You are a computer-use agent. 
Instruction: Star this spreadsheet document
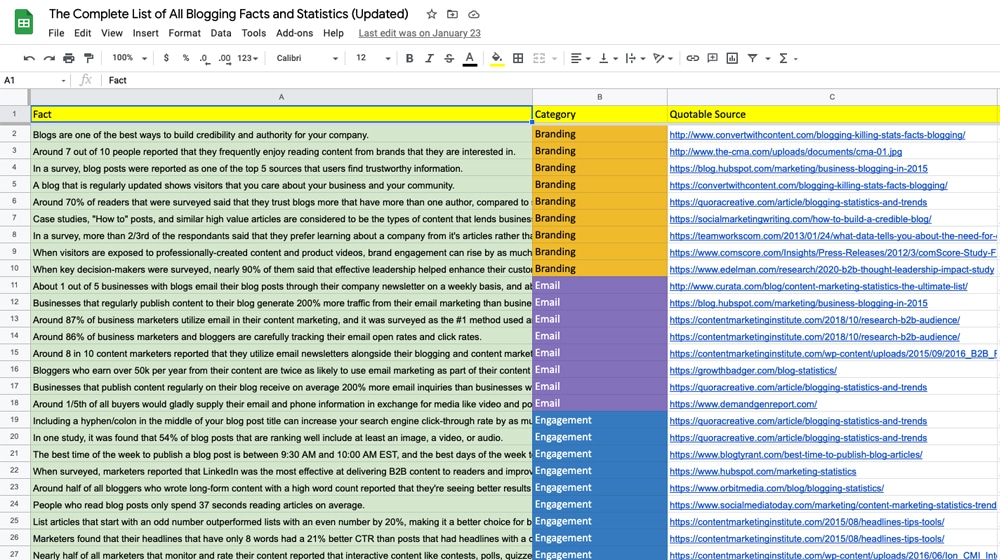pyautogui.click(x=432, y=14)
